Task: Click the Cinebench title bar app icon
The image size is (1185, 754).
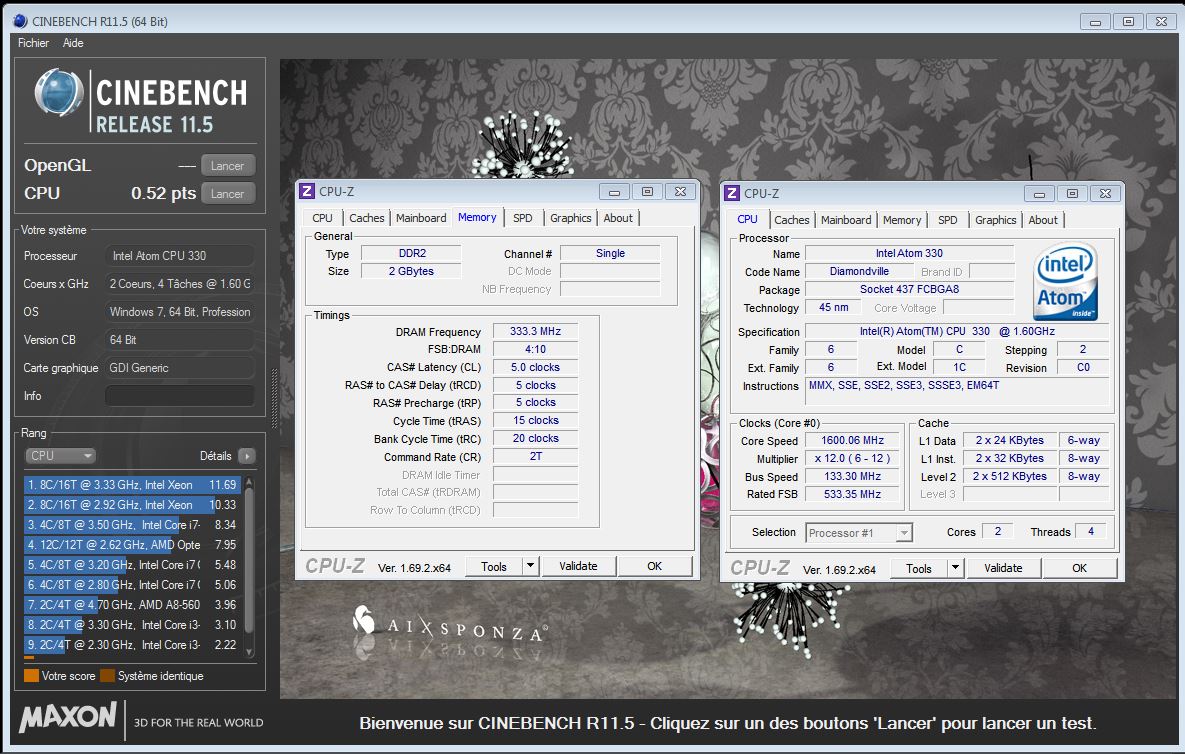Action: click(20, 21)
